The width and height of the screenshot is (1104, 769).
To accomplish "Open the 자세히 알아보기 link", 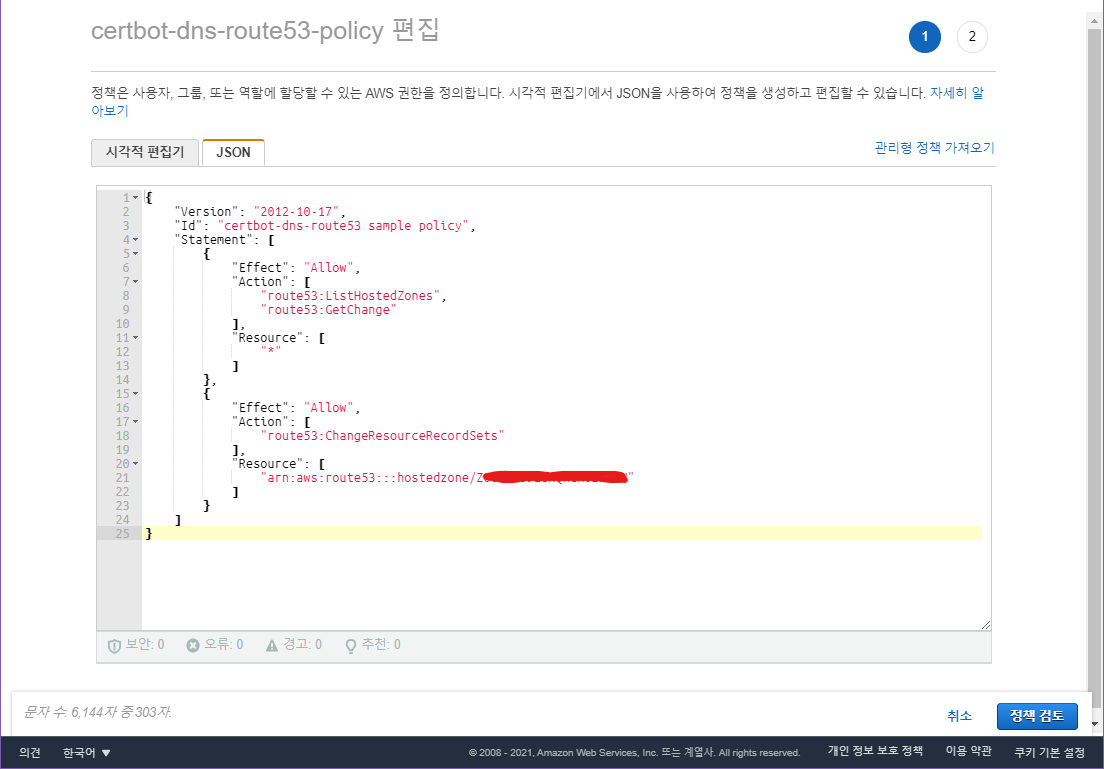I will (x=956, y=93).
